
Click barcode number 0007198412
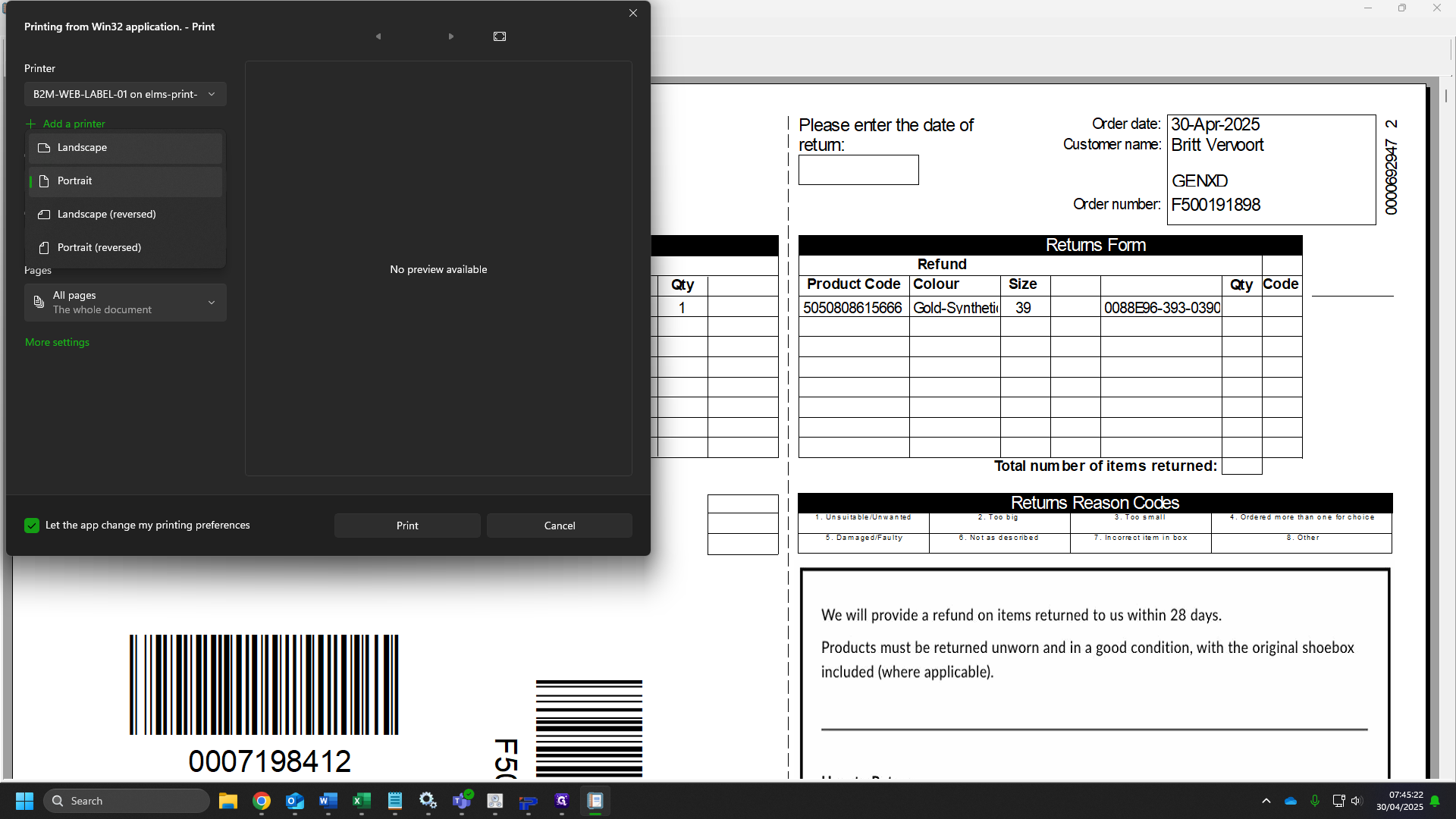click(x=270, y=761)
